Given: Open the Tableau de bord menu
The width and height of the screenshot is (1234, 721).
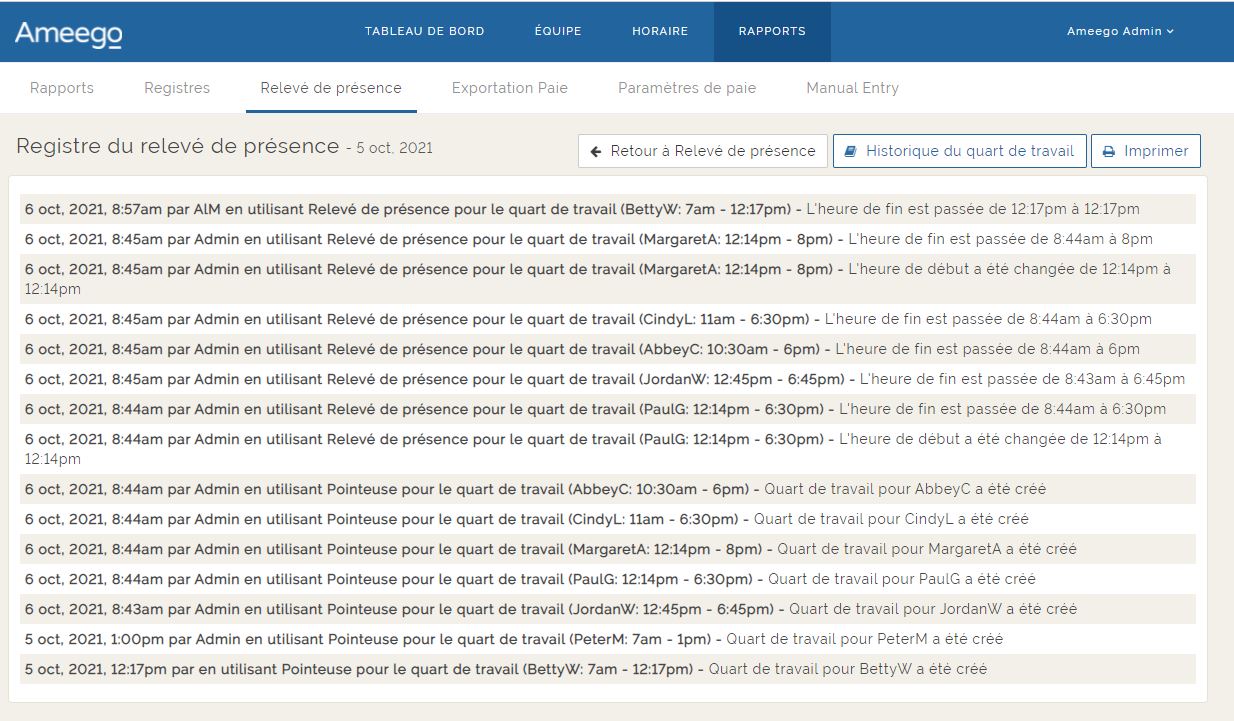Looking at the screenshot, I should point(424,31).
